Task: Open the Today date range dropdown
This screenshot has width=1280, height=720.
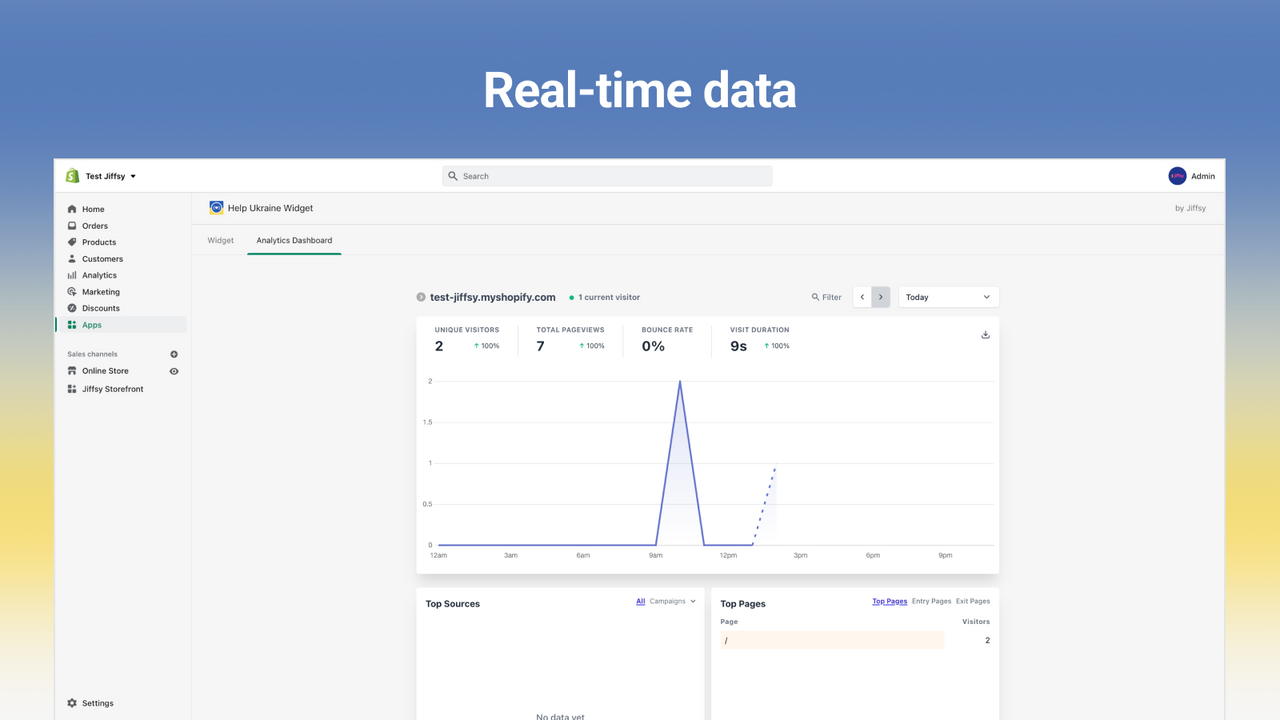Action: pos(948,296)
